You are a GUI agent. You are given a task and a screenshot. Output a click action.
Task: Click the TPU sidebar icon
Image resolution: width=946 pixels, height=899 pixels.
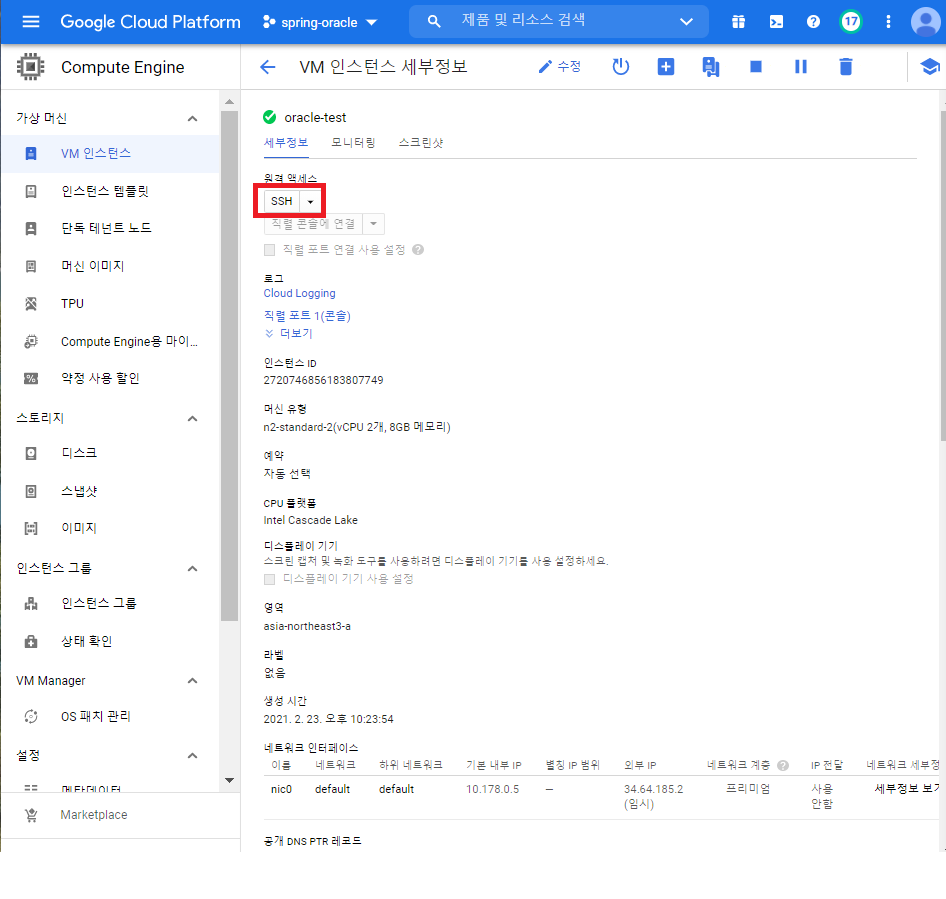[x=31, y=303]
